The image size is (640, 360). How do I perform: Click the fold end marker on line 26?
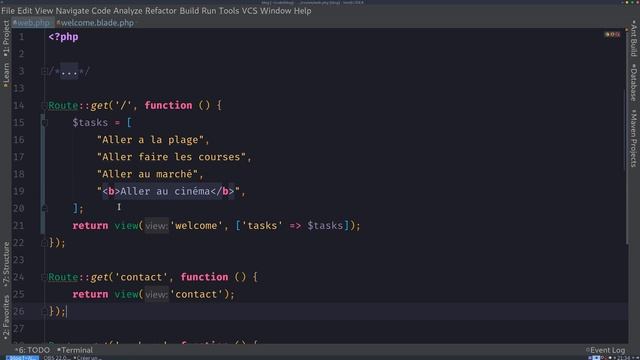pyautogui.click(x=44, y=311)
